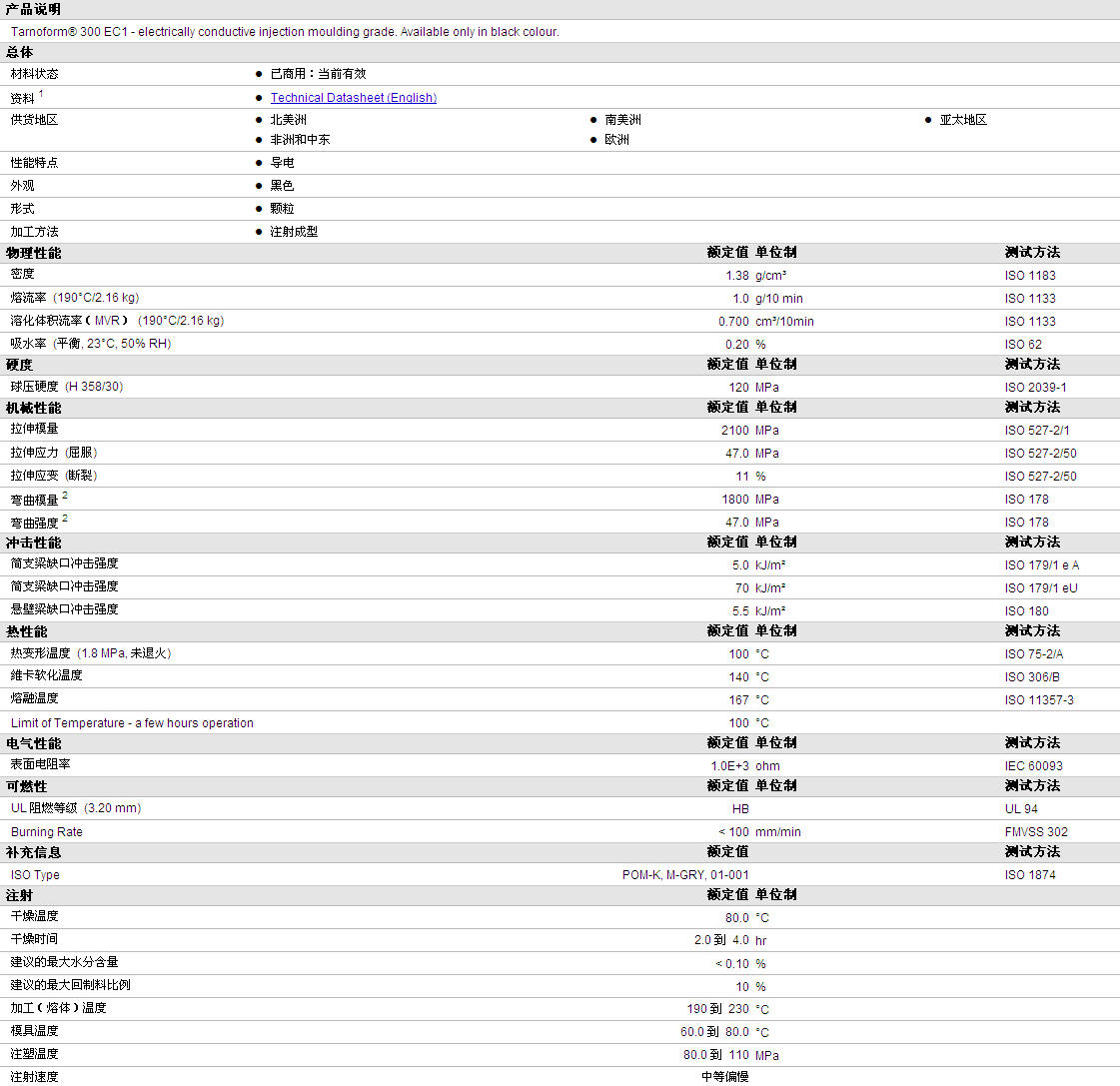Viewport: 1120px width, 1086px height.
Task: Select the 南美洲 region entry
Action: pos(622,119)
